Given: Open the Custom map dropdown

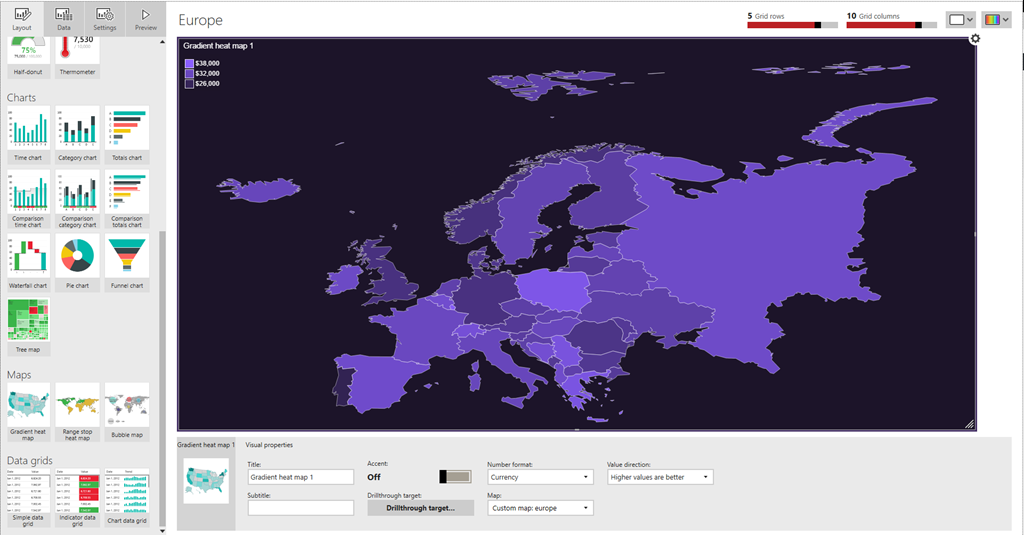Looking at the screenshot, I should (540, 508).
